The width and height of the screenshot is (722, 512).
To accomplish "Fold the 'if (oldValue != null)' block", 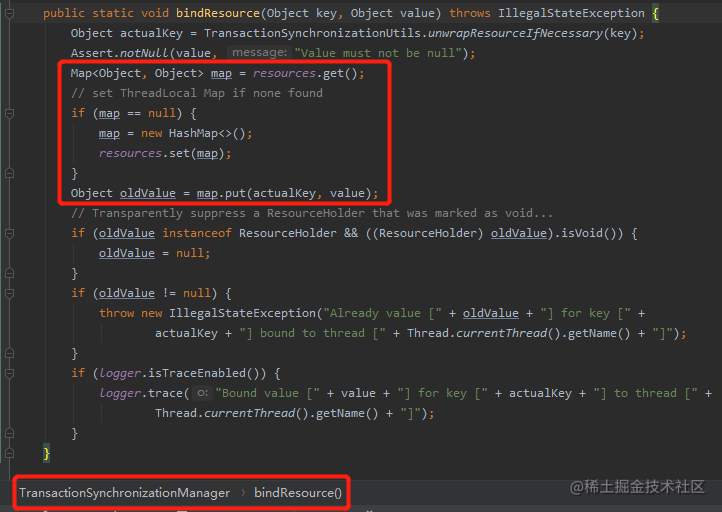I will coord(9,293).
